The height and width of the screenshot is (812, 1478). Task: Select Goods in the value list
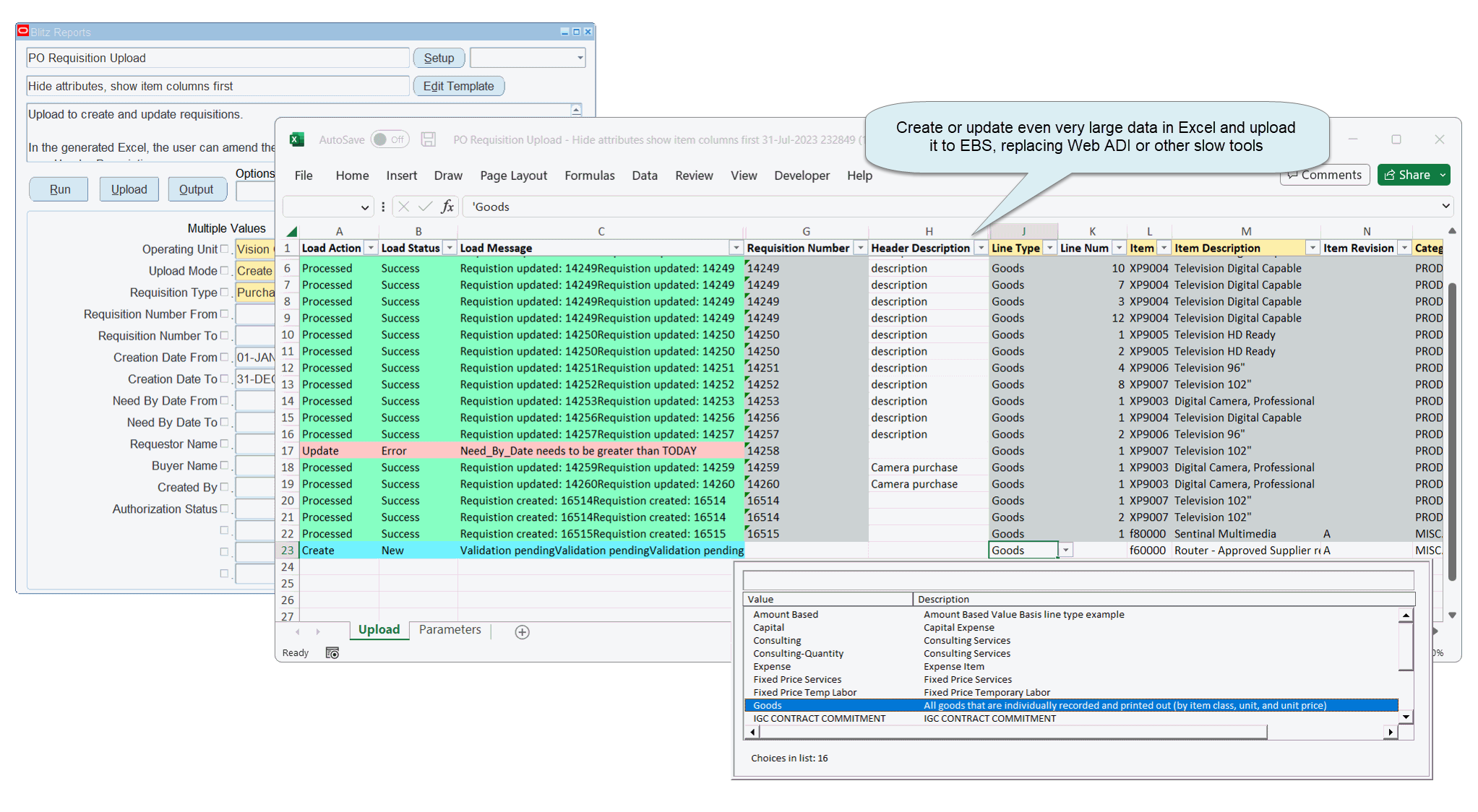tap(1071, 706)
